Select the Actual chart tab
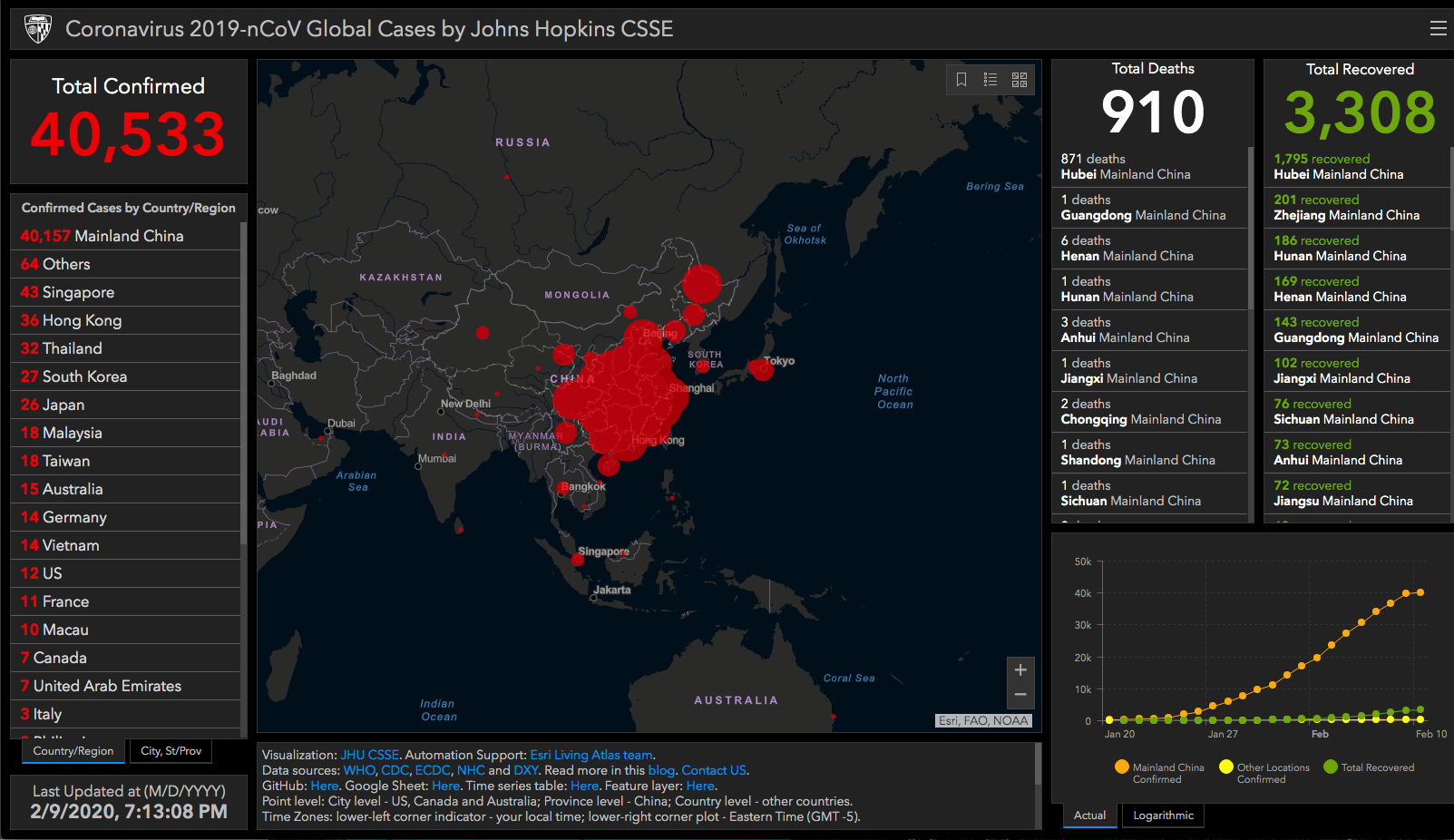The height and width of the screenshot is (840, 1454). (1089, 816)
